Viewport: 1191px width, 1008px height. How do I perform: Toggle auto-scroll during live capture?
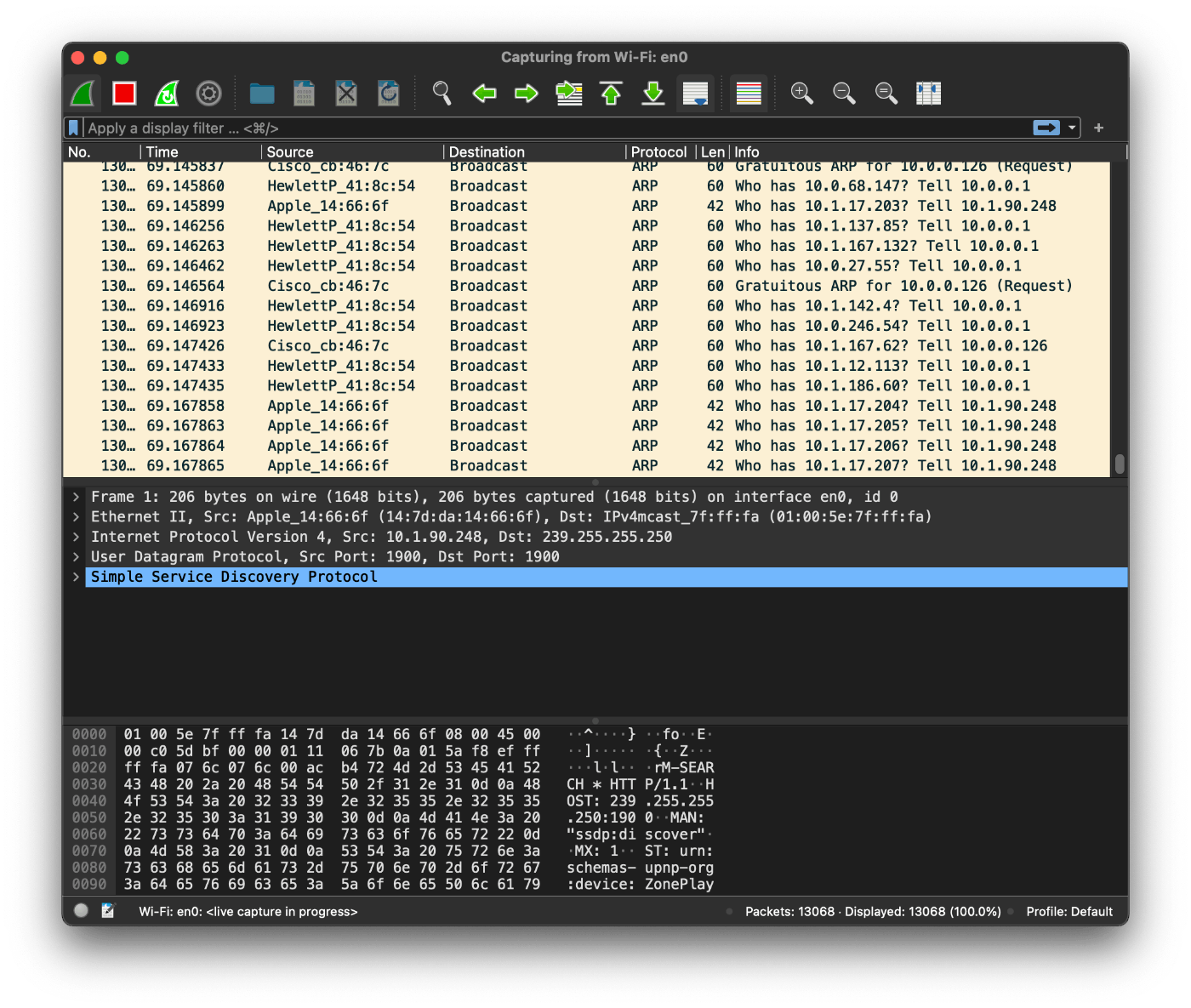click(695, 93)
